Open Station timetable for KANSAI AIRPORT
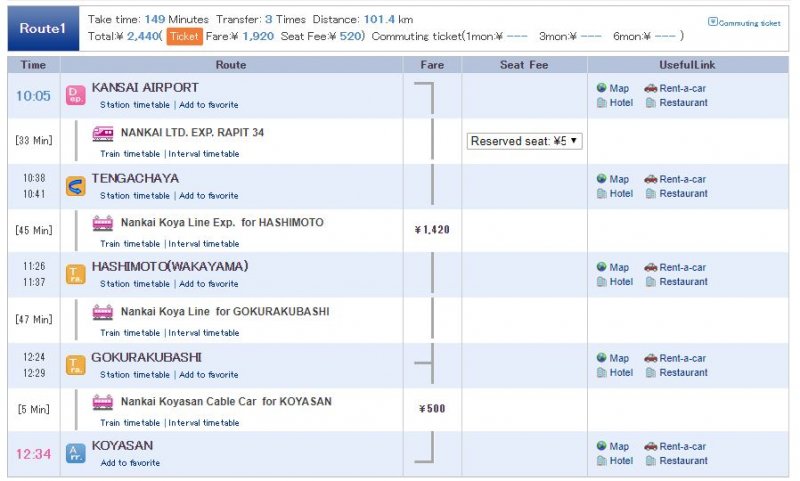Viewport: 800px width, 481px height. click(x=135, y=105)
